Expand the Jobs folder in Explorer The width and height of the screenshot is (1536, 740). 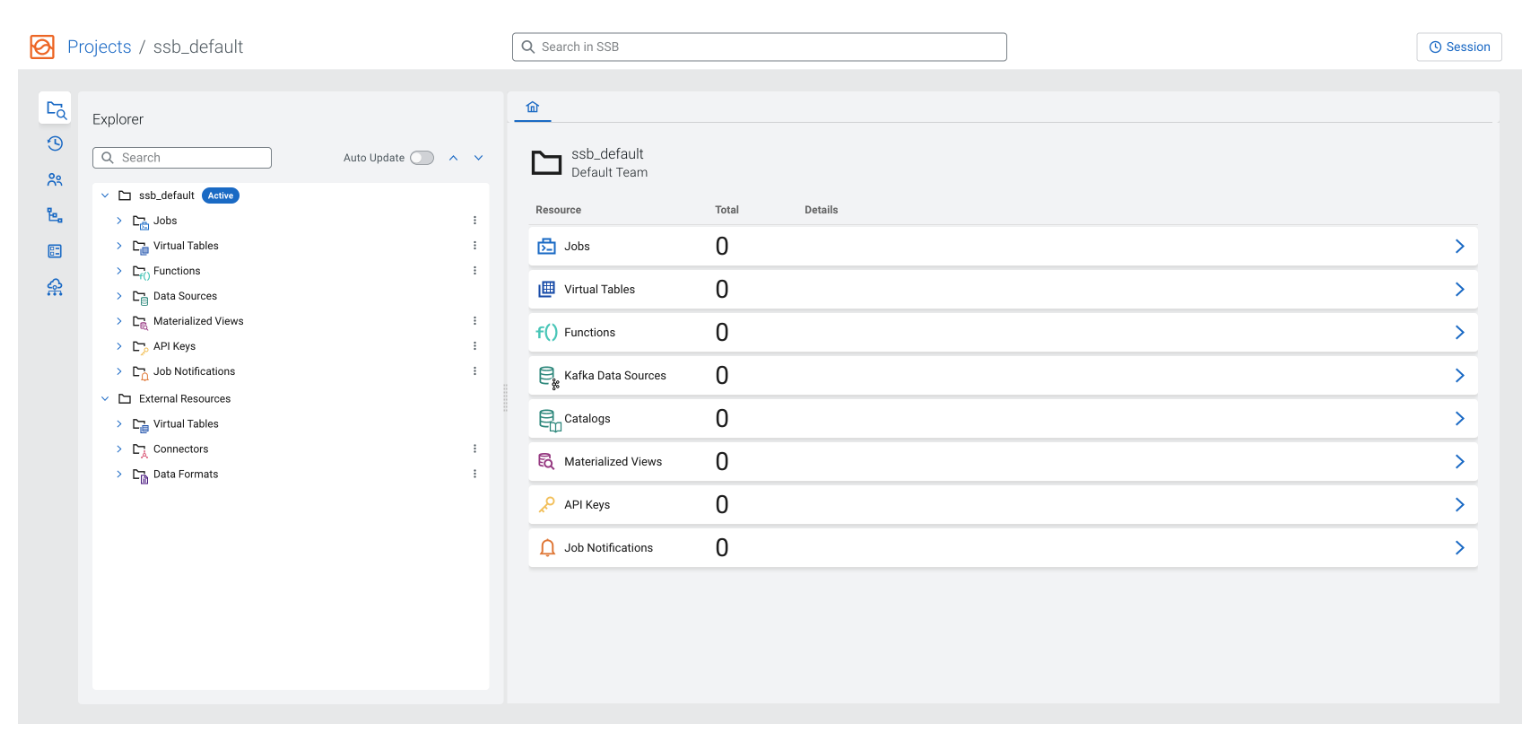119,220
